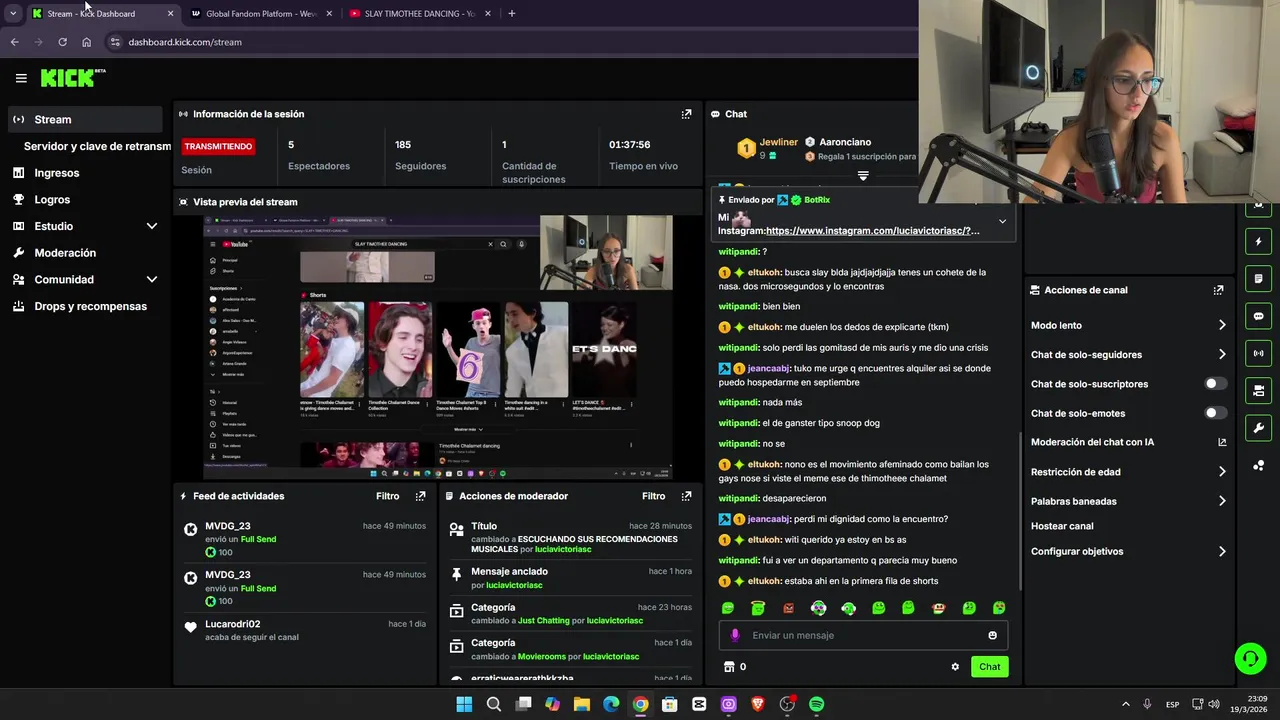Pop out the Feed de actividades panel
The width and height of the screenshot is (1280, 720).
[420, 496]
